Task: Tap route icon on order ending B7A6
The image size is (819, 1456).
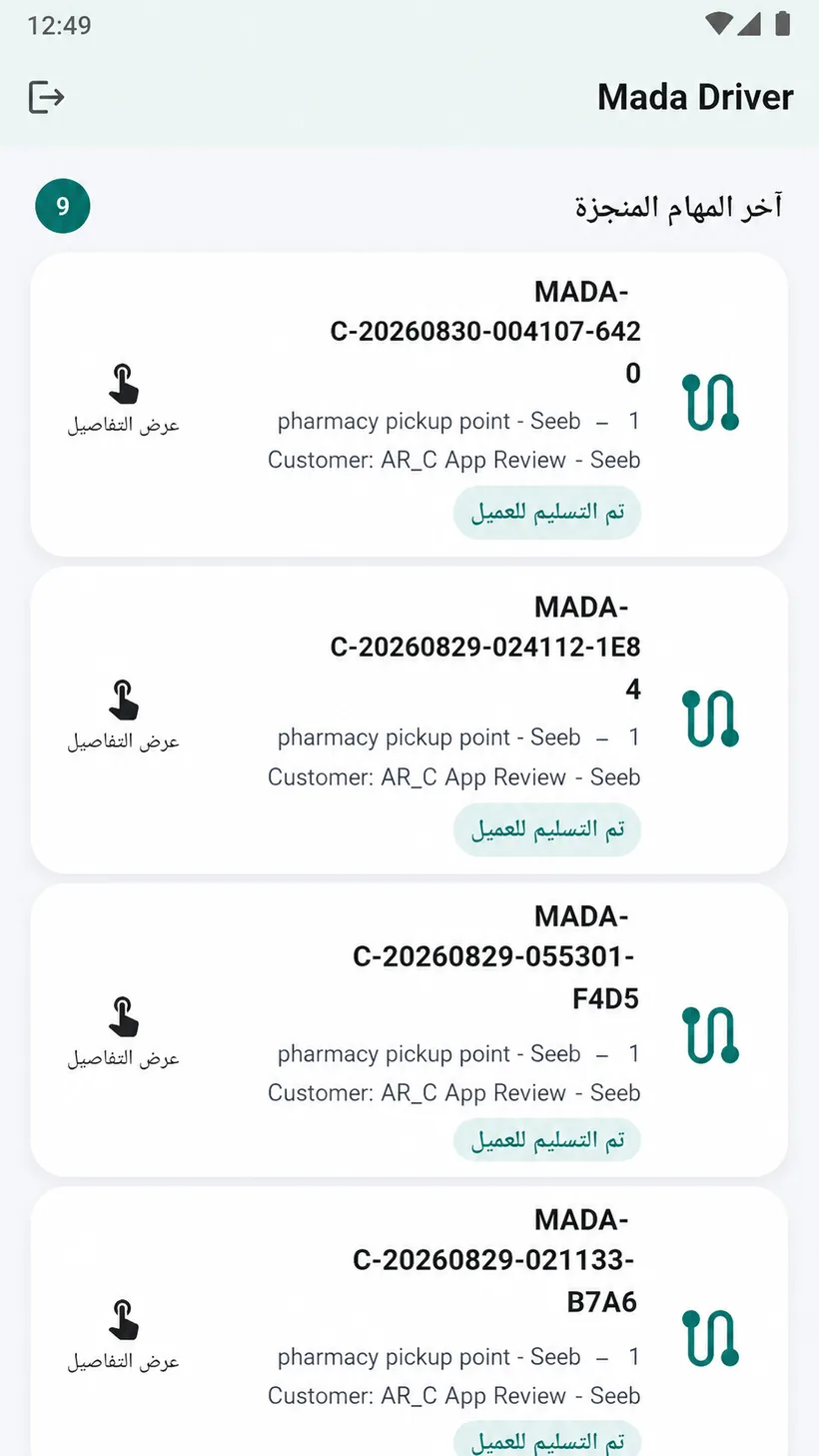Action: click(710, 1338)
